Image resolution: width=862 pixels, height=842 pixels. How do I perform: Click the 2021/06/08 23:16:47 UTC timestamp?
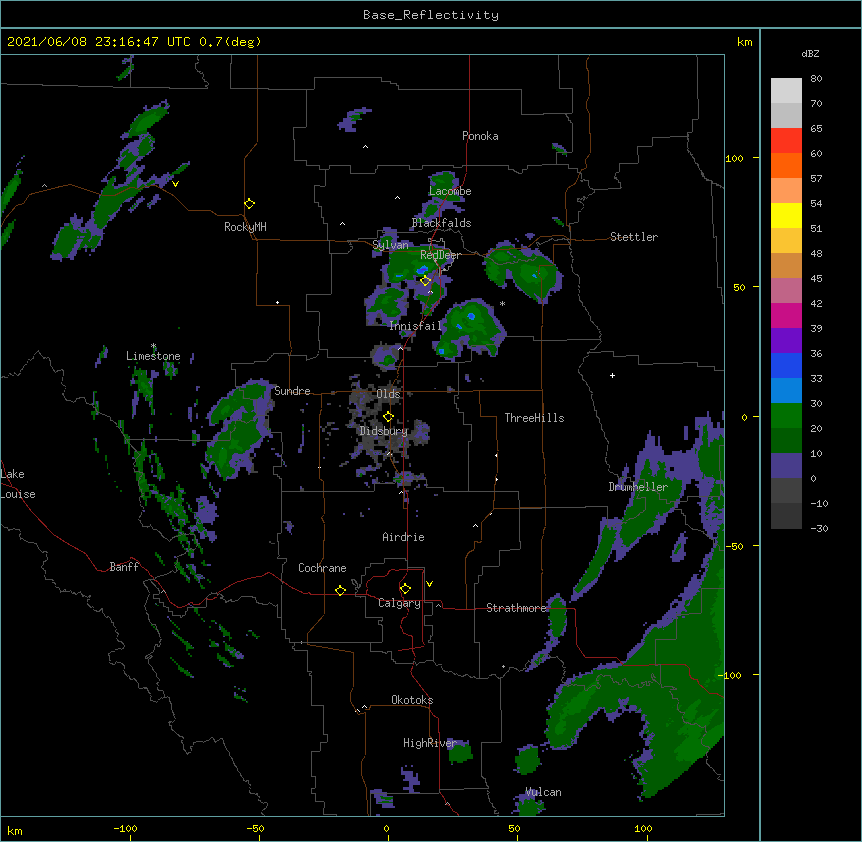coord(98,42)
